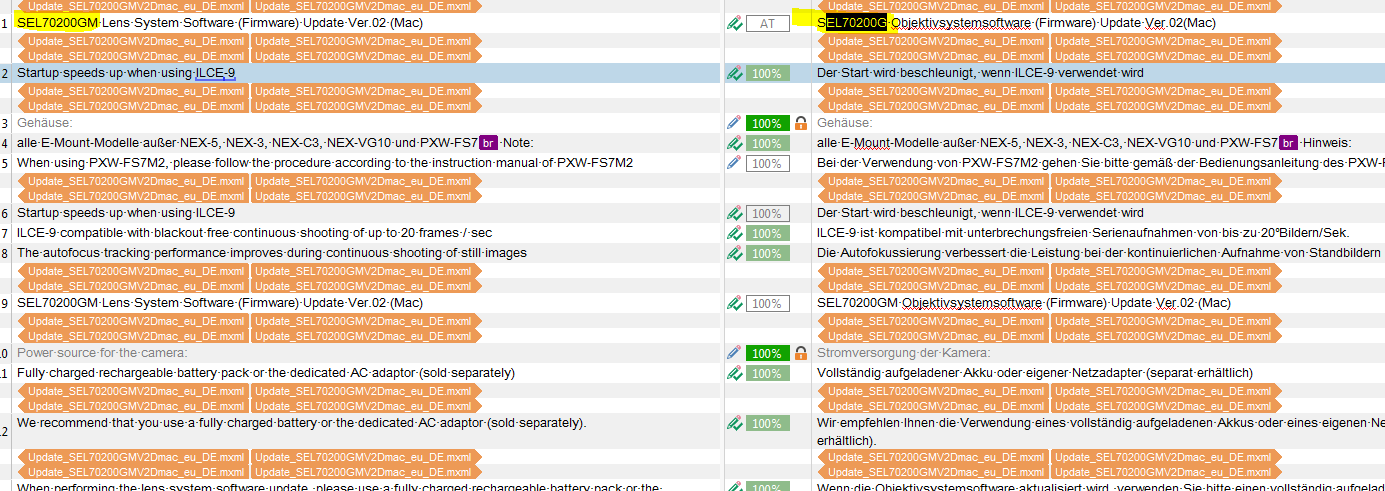Click the orange lock icon on the 'Power source' segment
Screen dimensions: 1385x491
click(800, 353)
